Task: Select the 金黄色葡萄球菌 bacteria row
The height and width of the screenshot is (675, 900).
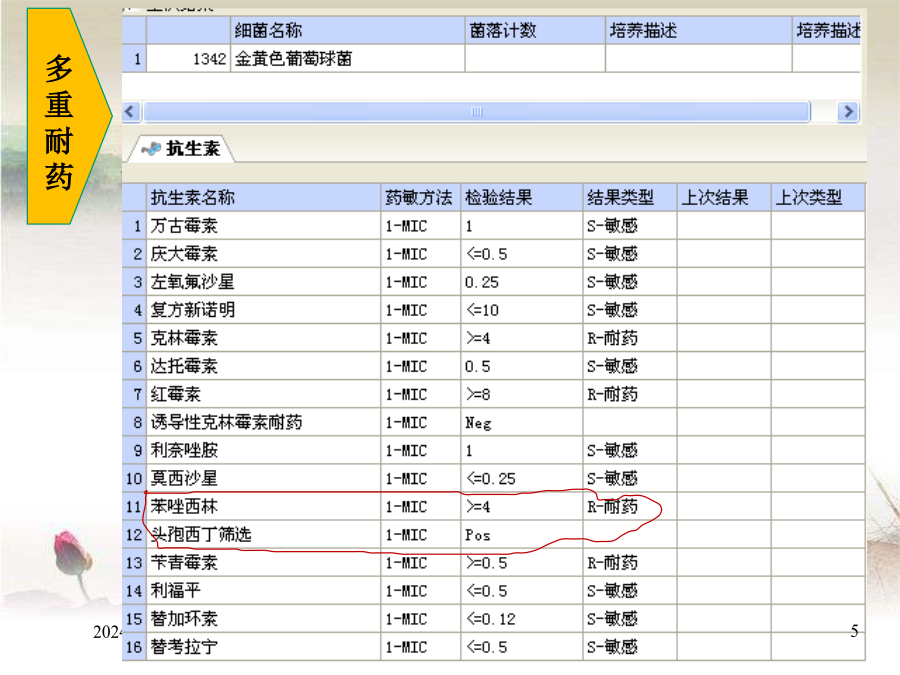Action: click(x=292, y=59)
